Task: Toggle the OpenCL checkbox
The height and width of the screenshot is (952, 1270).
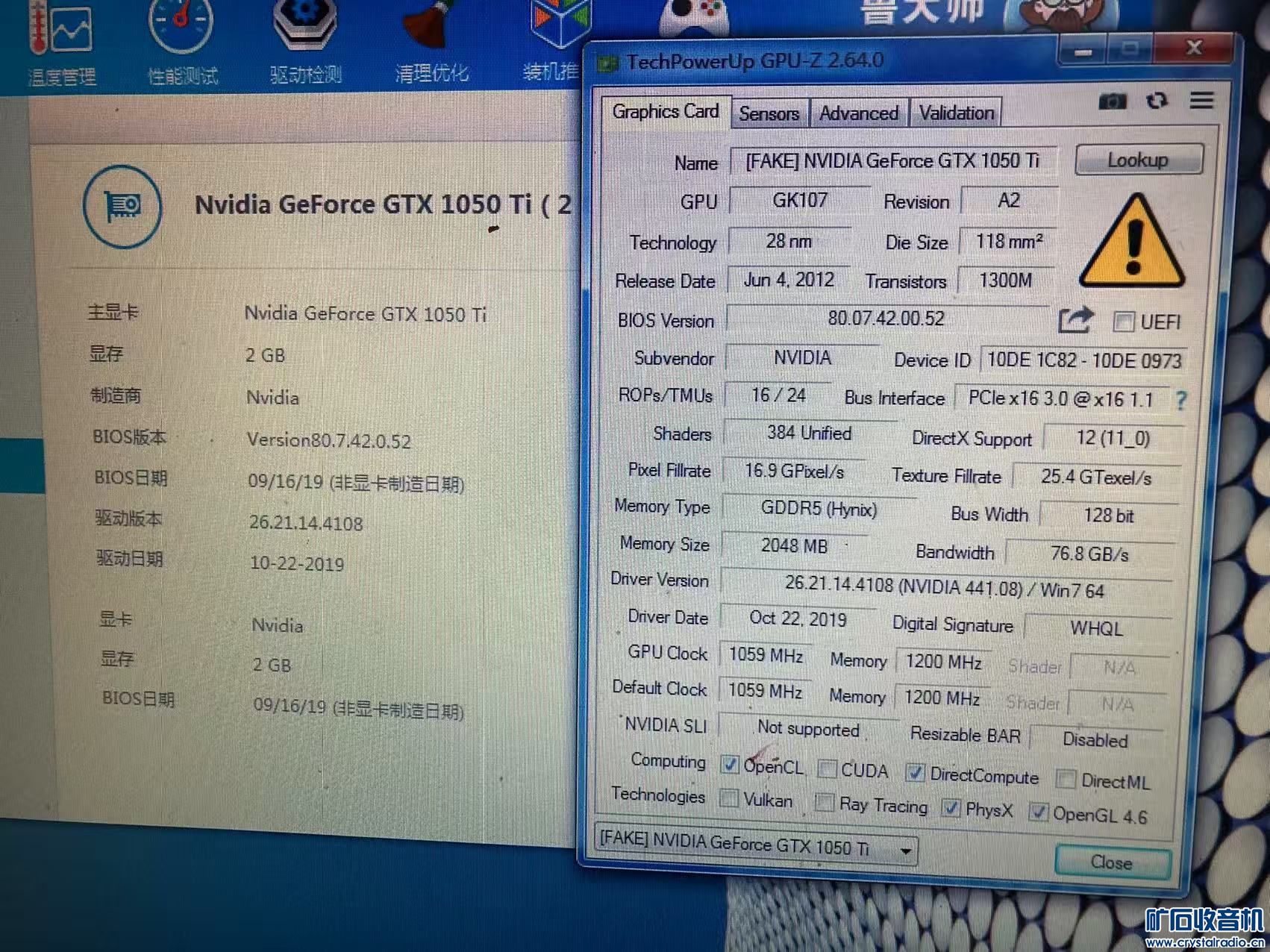Action: pyautogui.click(x=729, y=765)
